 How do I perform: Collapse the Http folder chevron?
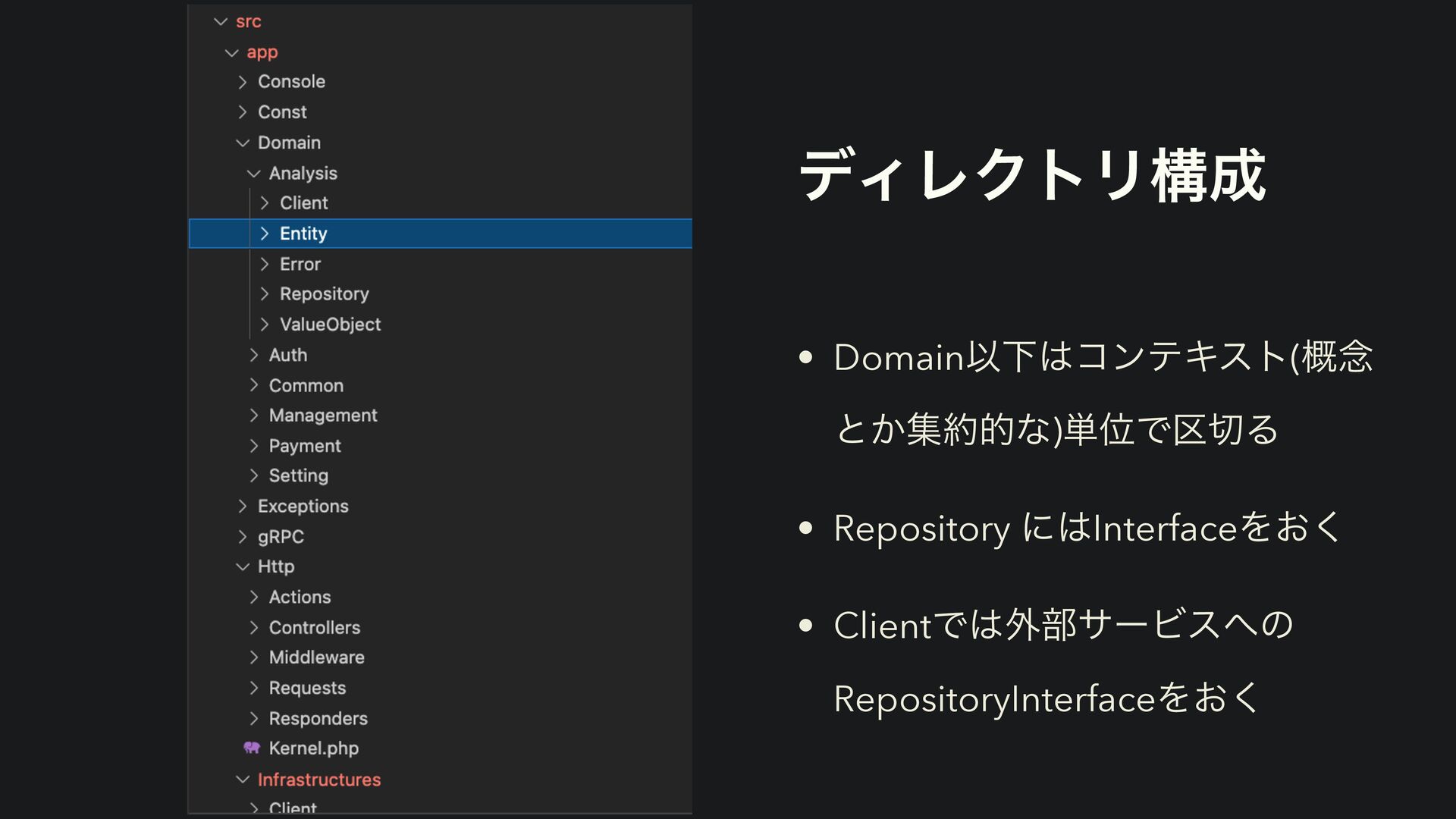coord(243,566)
